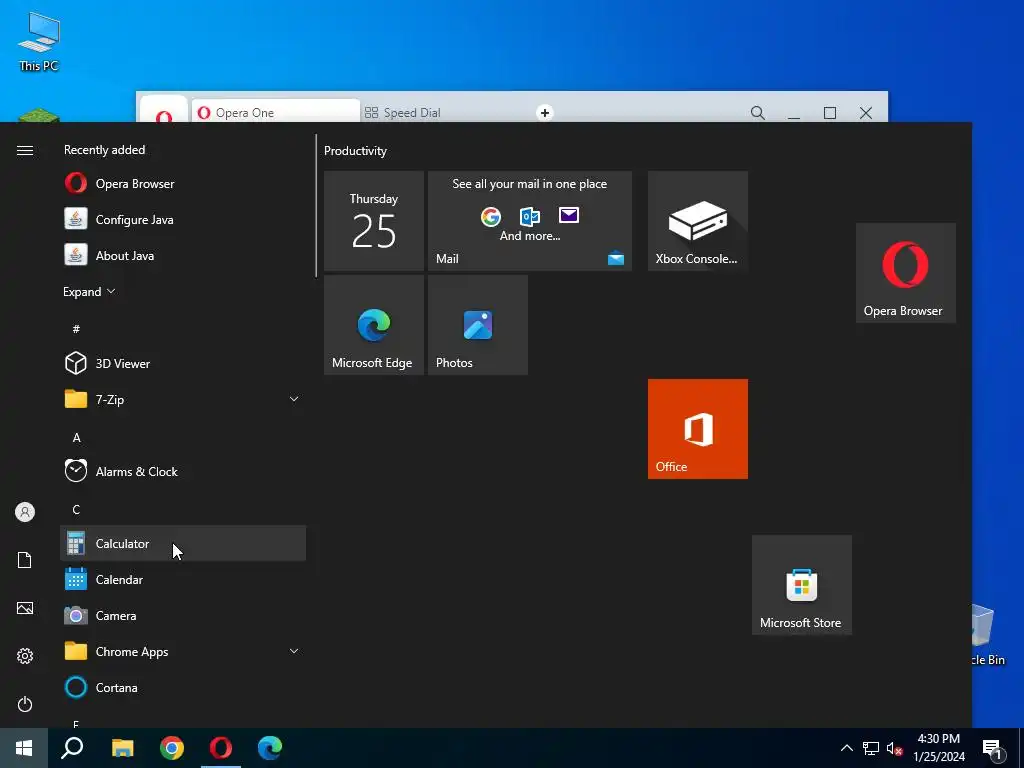Open Opera Browser from Recently added list
The height and width of the screenshot is (768, 1024).
183,184
